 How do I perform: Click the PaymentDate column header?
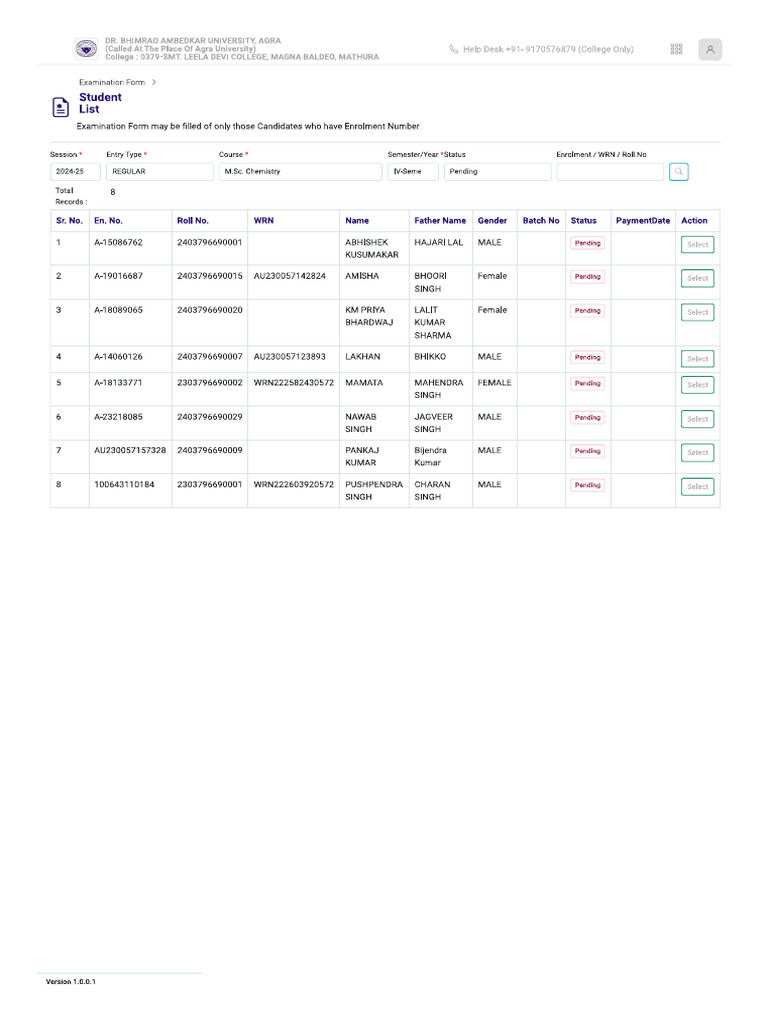click(x=643, y=221)
